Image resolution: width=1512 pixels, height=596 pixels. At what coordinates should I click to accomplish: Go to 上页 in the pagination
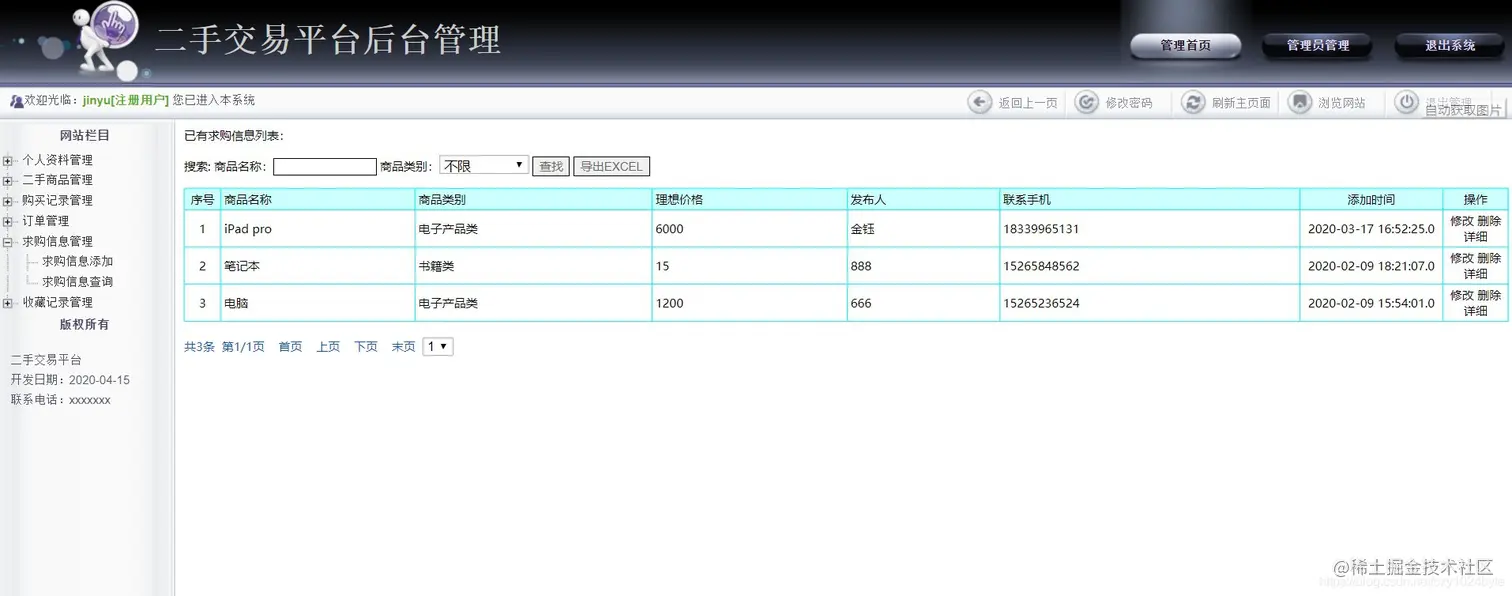(328, 347)
